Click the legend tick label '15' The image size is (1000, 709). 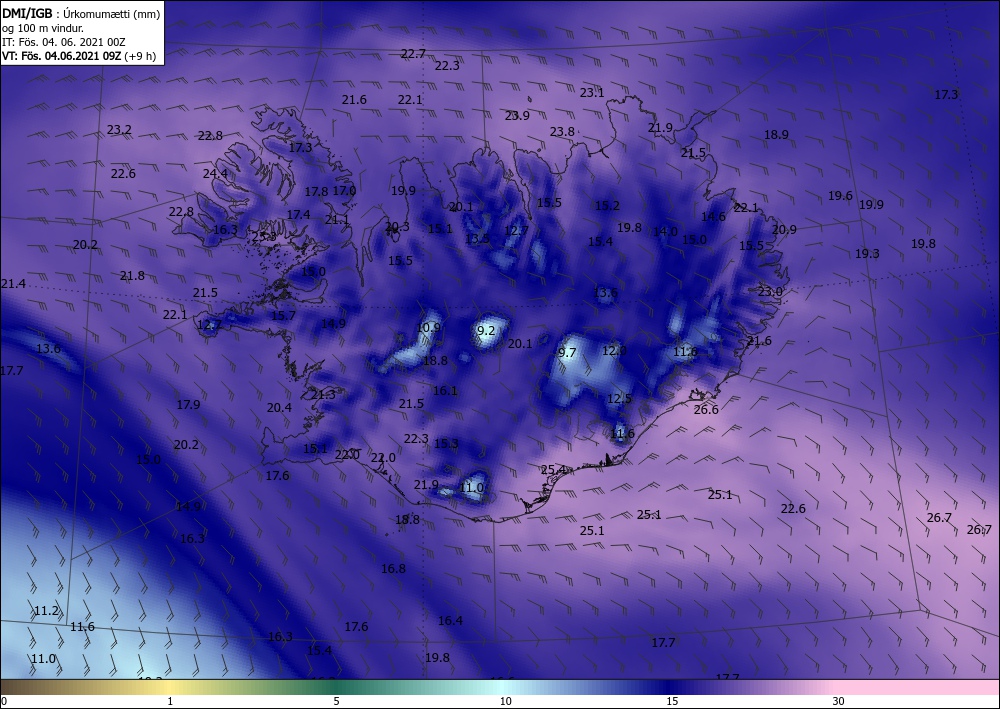click(x=672, y=701)
